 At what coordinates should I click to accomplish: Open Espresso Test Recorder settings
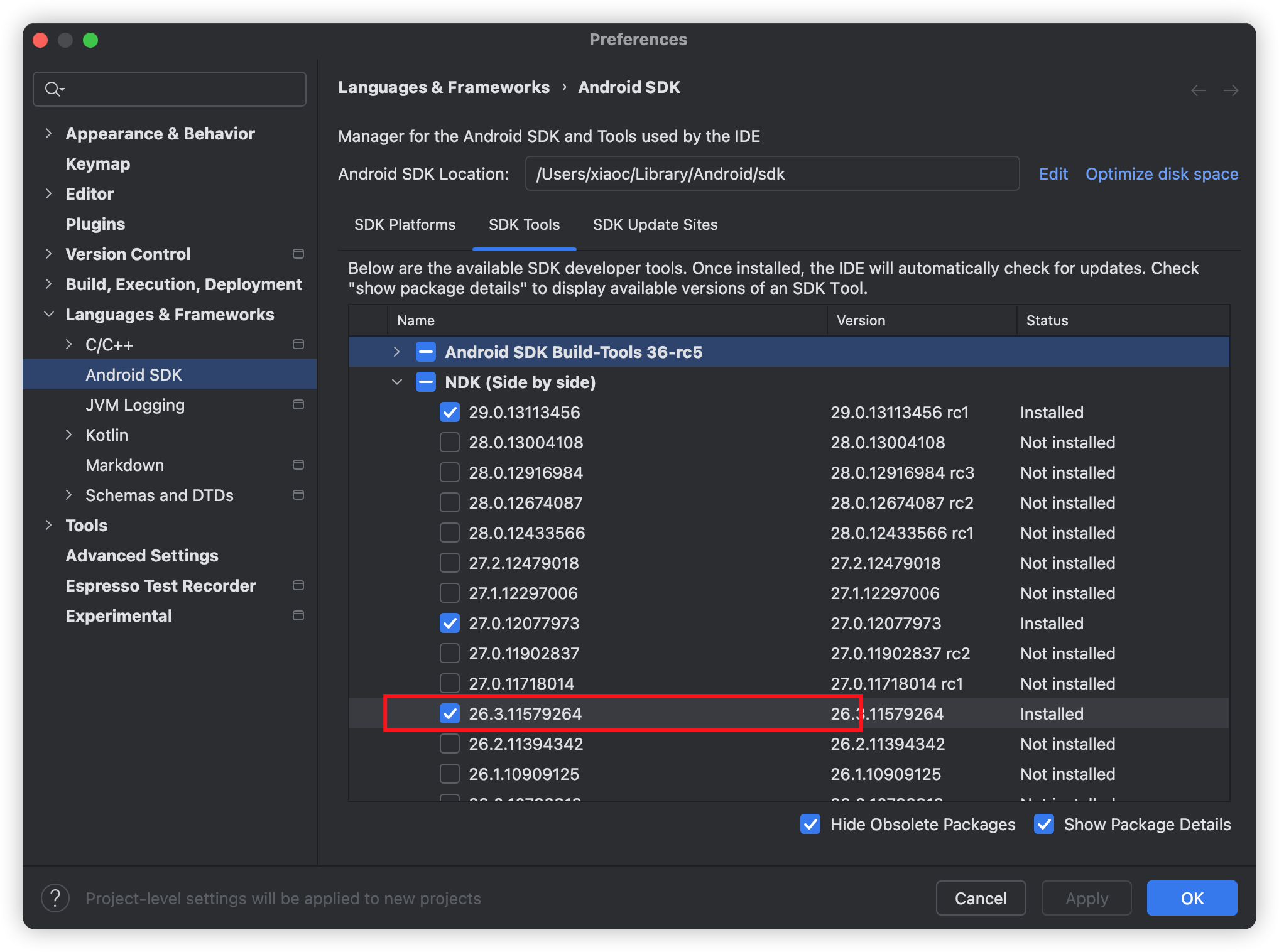161,585
